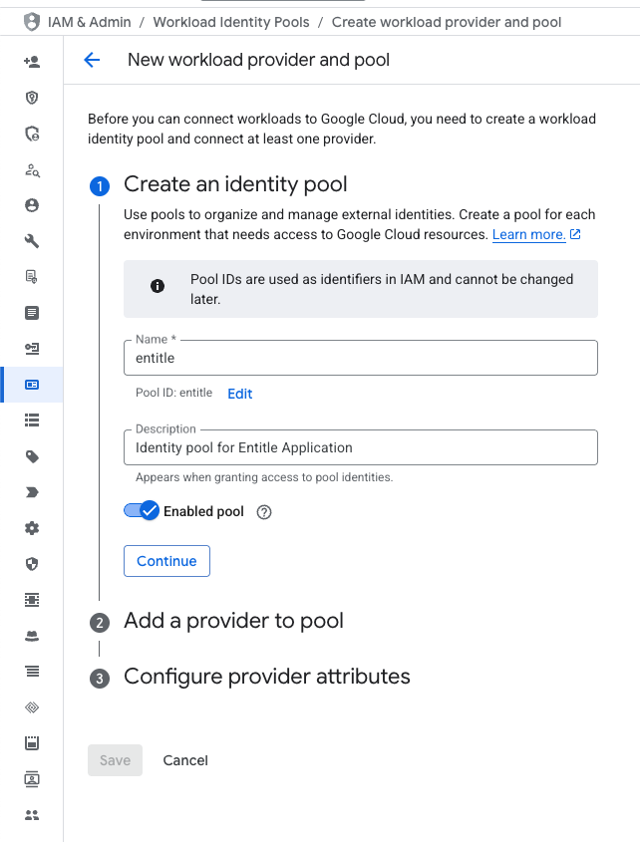Screen dimensions: 640x842
Task: Click the help question mark beside Enabled pool
Action: coord(264,512)
